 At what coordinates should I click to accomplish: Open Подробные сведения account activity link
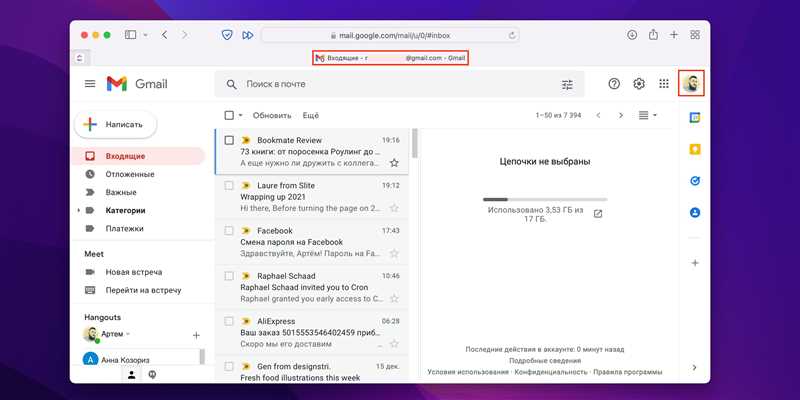tap(544, 361)
